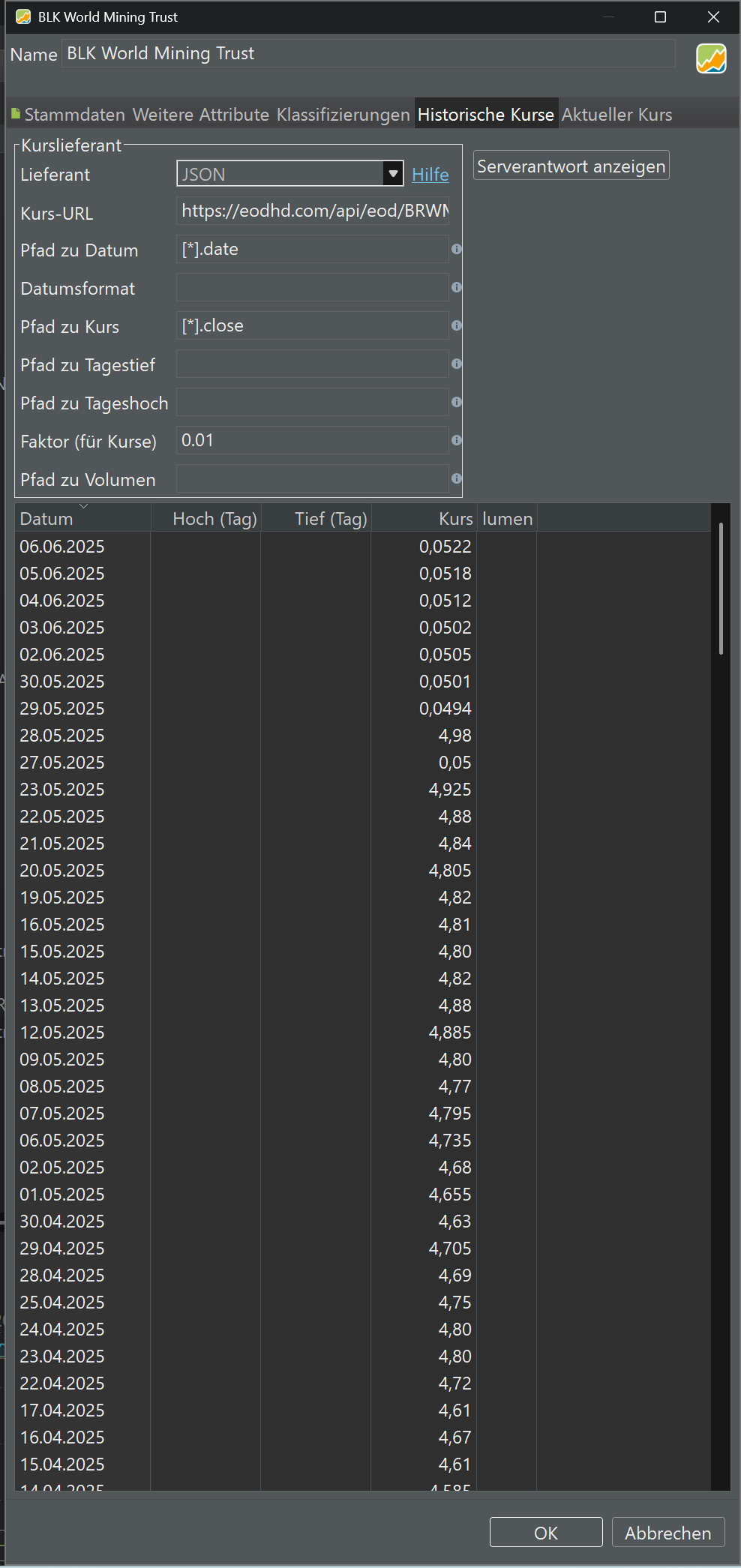Open the Hilfe link

(x=430, y=175)
